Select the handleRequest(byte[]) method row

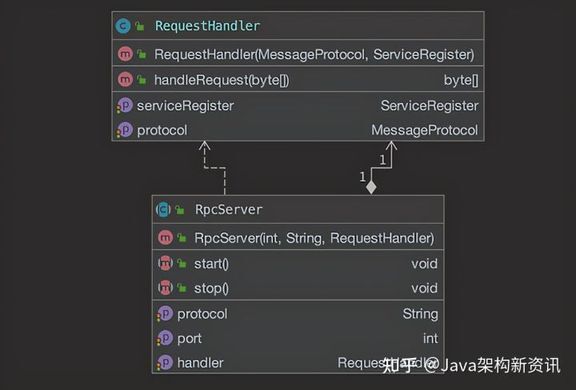(x=298, y=80)
